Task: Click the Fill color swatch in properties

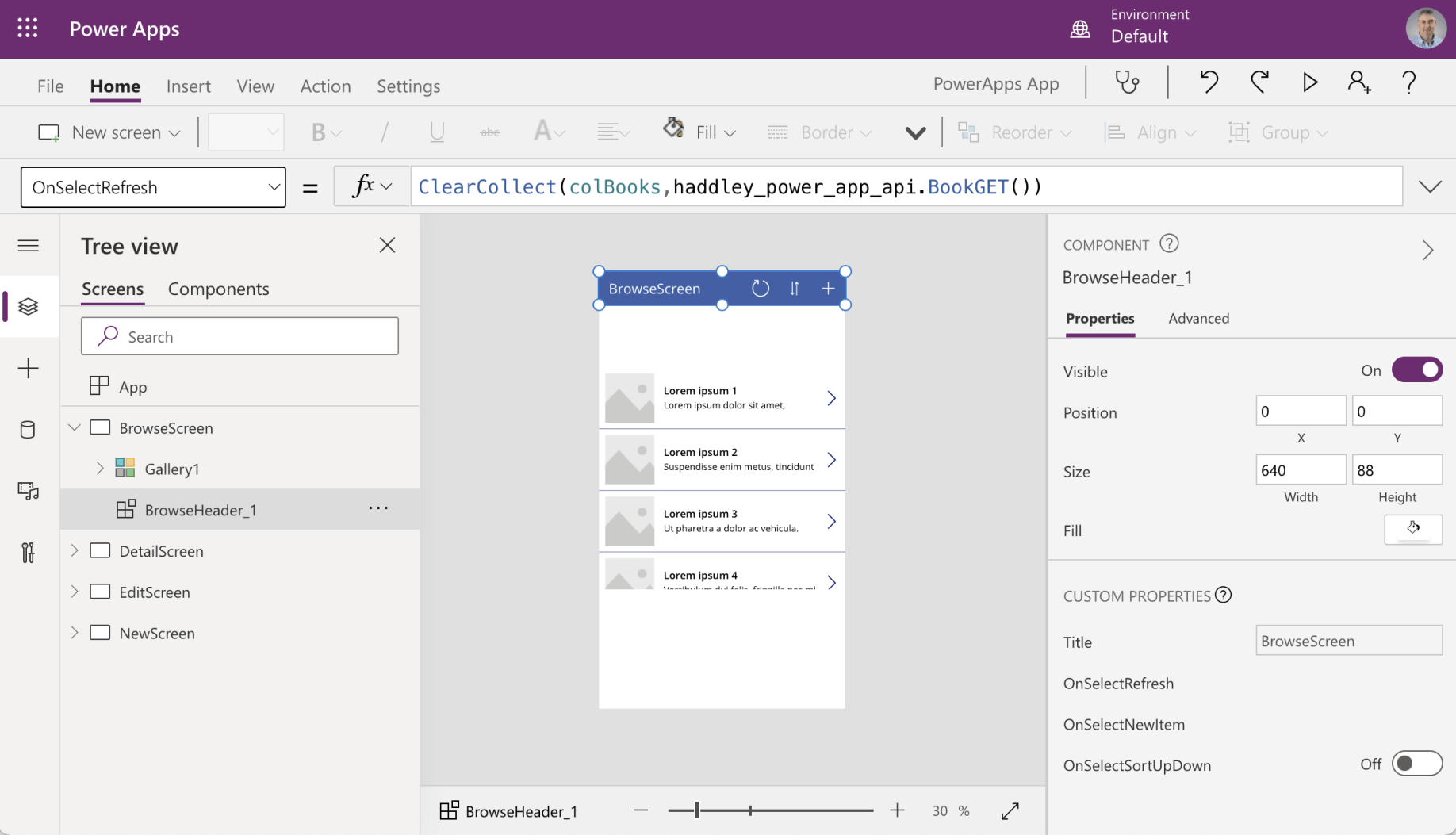Action: 1412,530
